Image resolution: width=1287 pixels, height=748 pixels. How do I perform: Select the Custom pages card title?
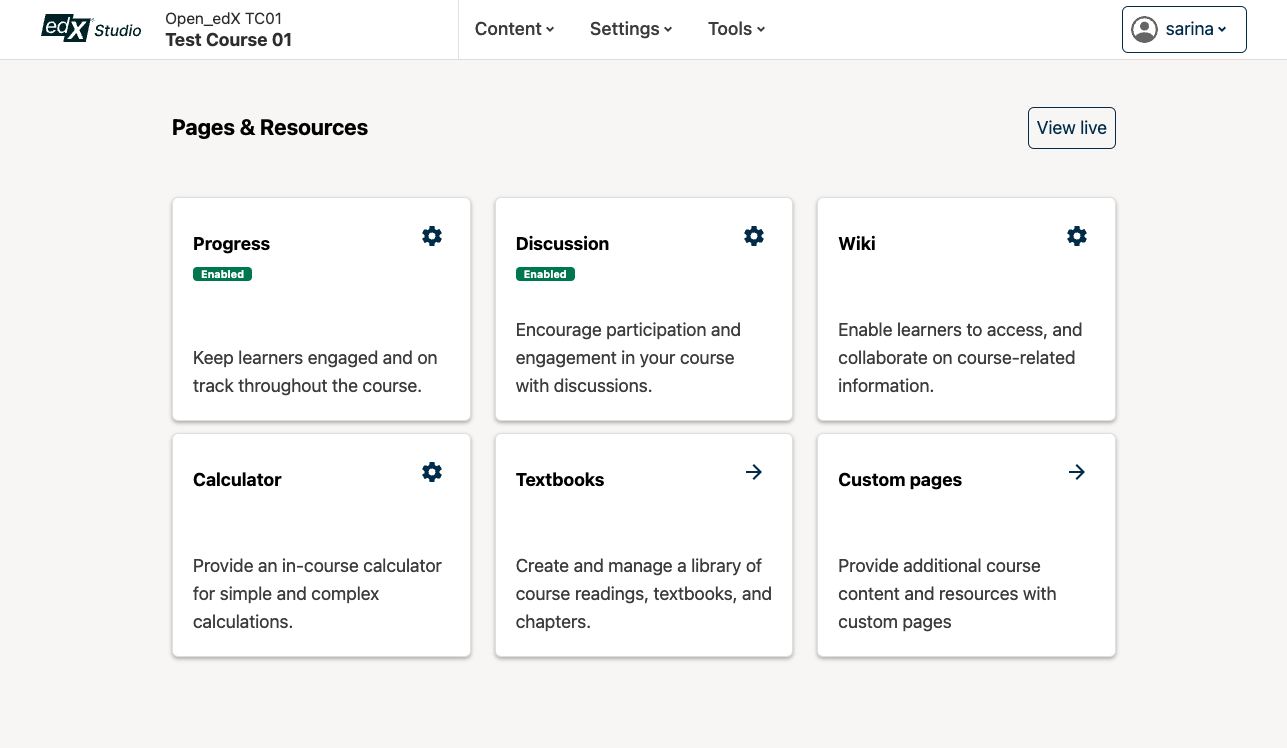point(900,480)
